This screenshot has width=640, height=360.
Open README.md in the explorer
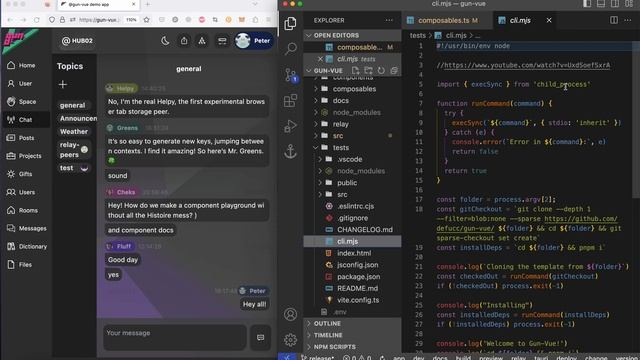(352, 288)
